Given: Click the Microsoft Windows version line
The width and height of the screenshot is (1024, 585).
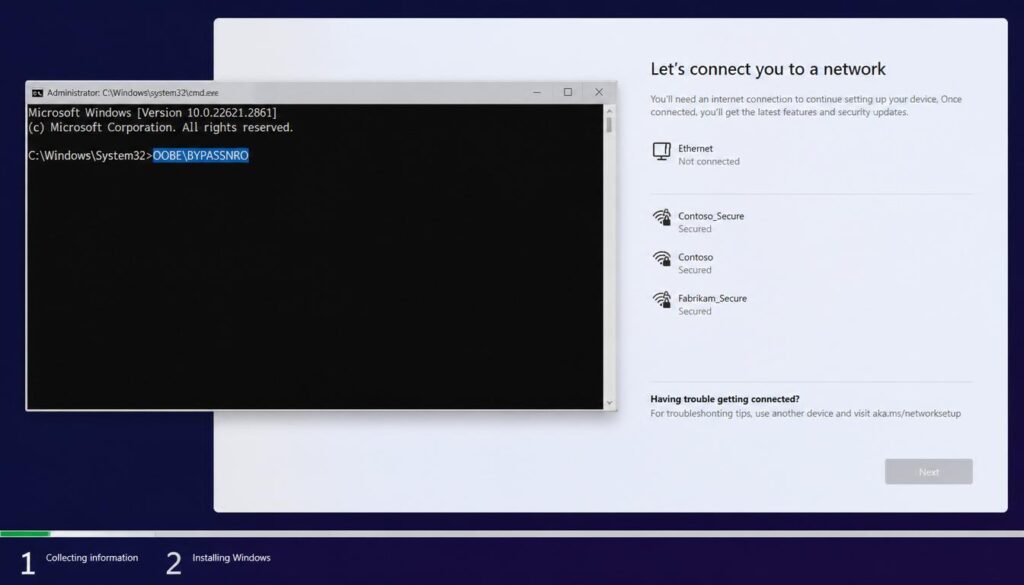Looking at the screenshot, I should 152,113.
